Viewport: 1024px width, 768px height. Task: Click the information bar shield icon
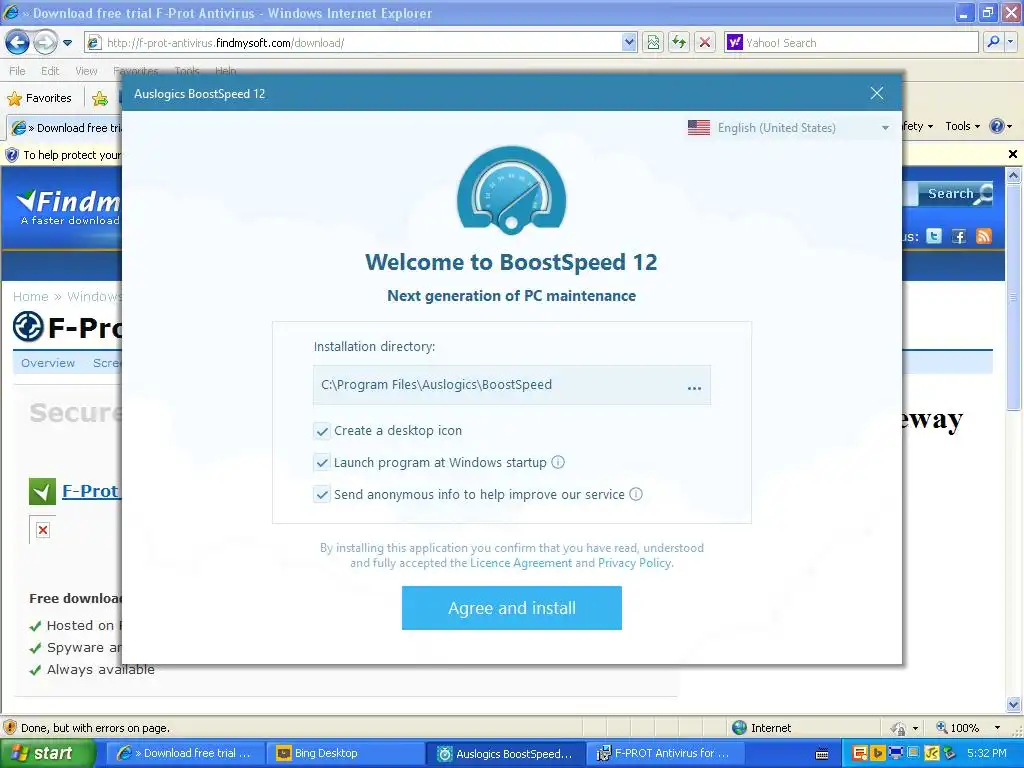click(12, 155)
